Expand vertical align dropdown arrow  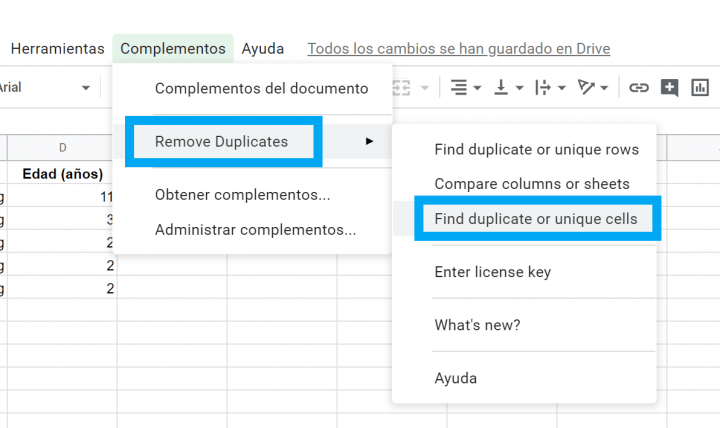(519, 88)
